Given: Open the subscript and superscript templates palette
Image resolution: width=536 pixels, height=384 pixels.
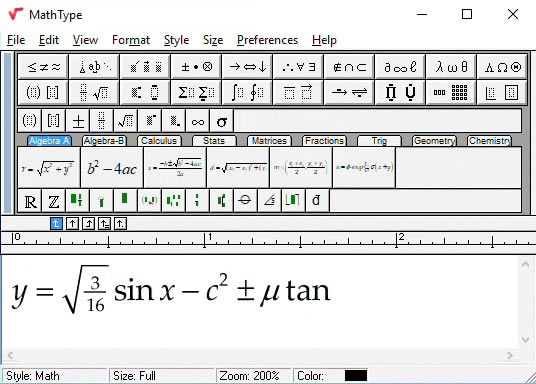Looking at the screenshot, I should coord(145,92).
